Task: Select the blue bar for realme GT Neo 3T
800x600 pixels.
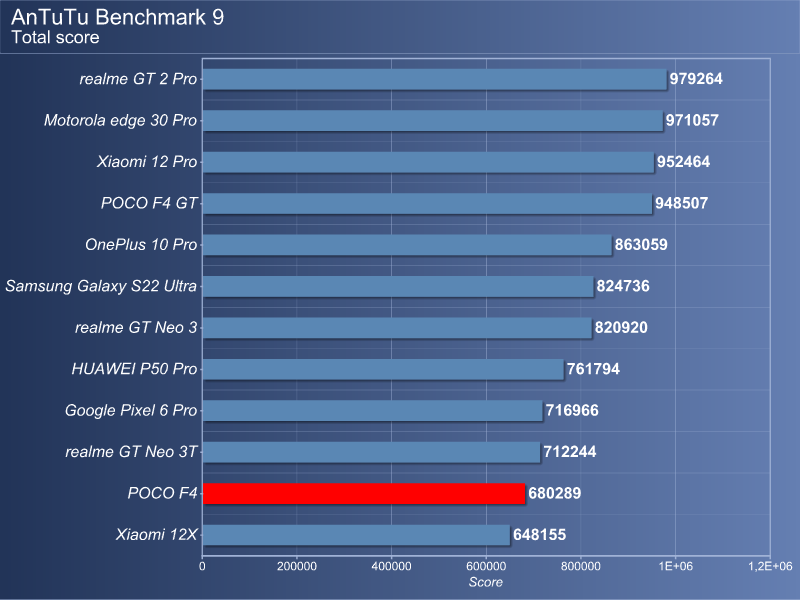Action: pos(371,452)
